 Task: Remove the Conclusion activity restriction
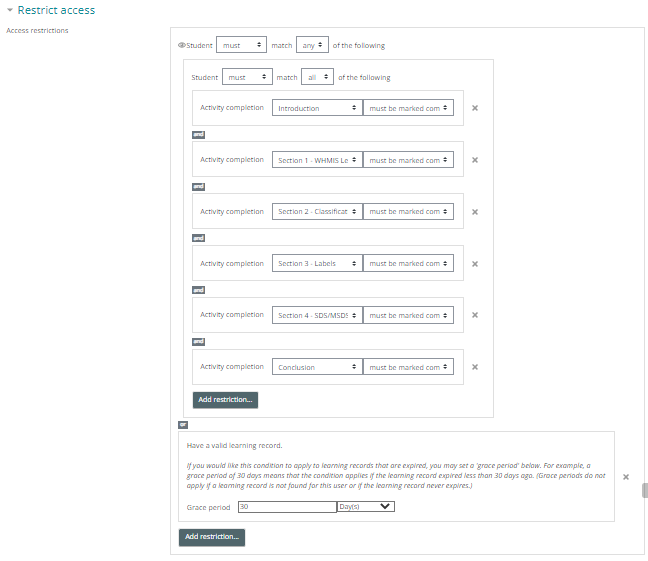475,367
